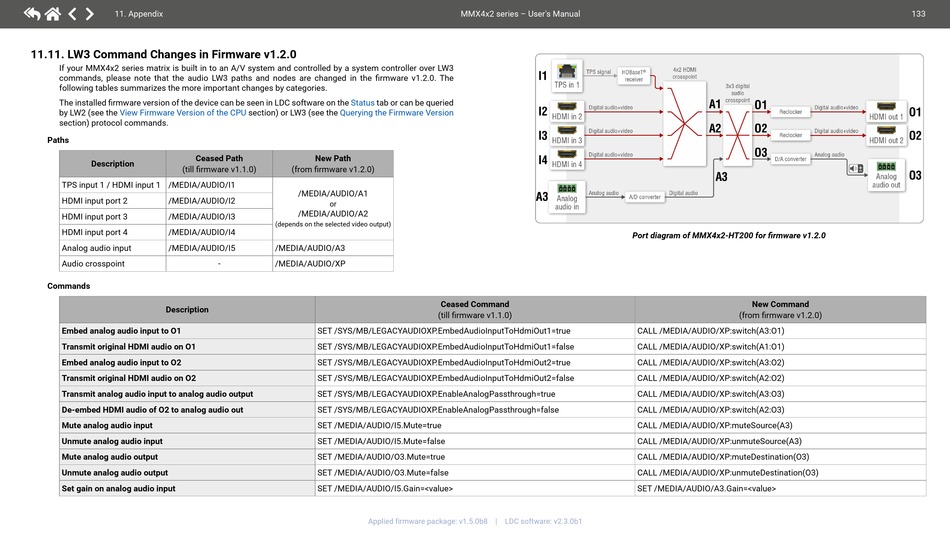Click the Set gain on analog audio input row
This screenshot has height=533, width=950.
click(493, 488)
